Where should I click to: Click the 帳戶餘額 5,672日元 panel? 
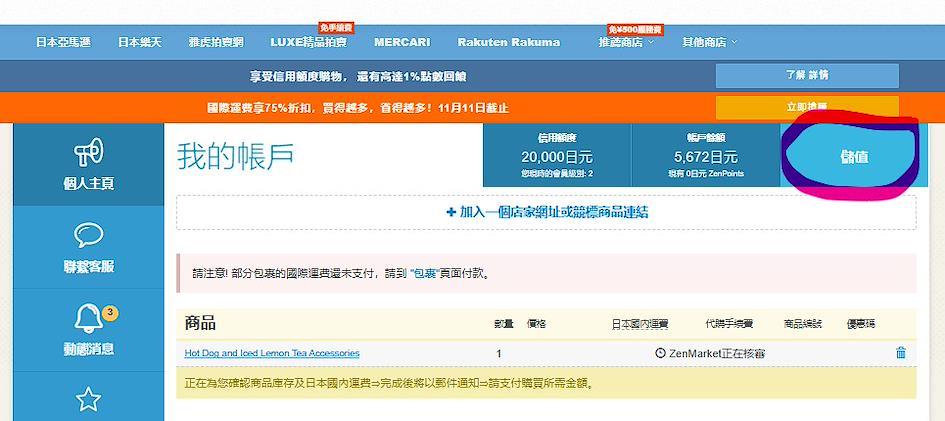(x=706, y=155)
